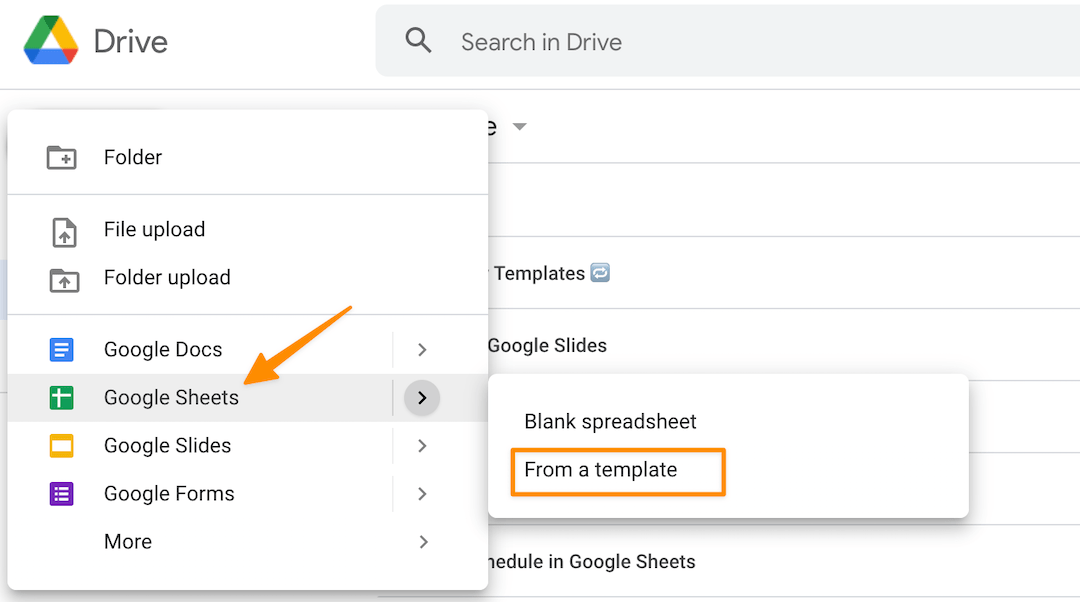The width and height of the screenshot is (1080, 602).
Task: Click the Google Drive logo
Action: pos(51,41)
